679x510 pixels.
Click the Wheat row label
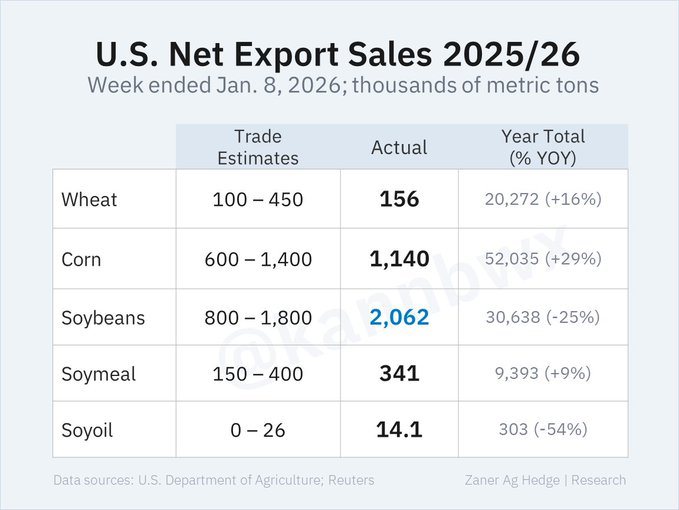pos(89,199)
